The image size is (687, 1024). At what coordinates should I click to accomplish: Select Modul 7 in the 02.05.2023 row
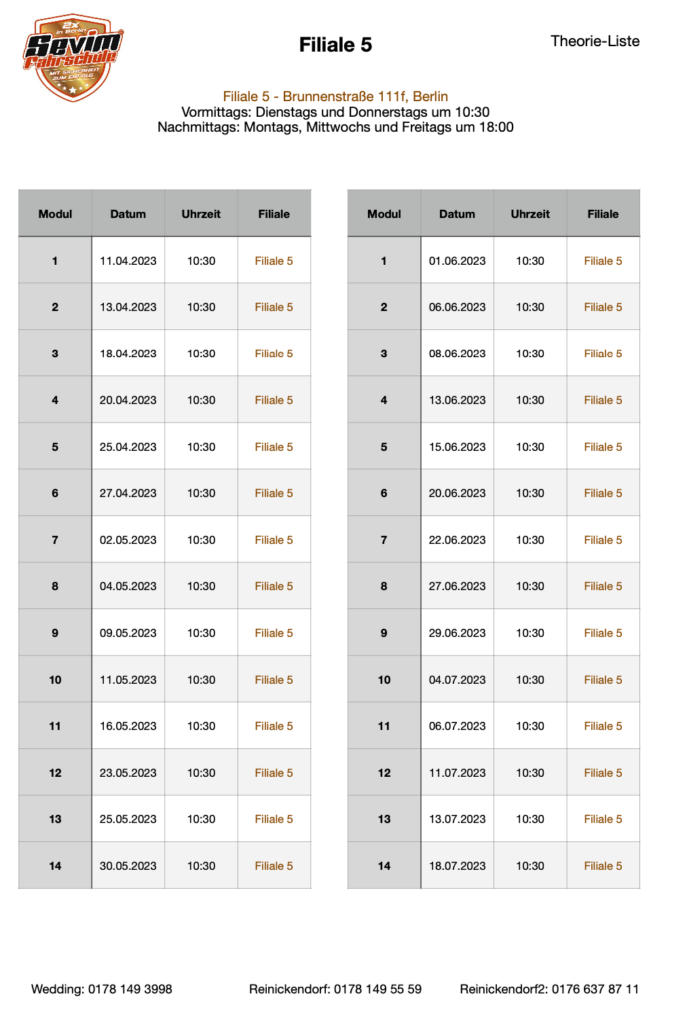click(x=55, y=540)
